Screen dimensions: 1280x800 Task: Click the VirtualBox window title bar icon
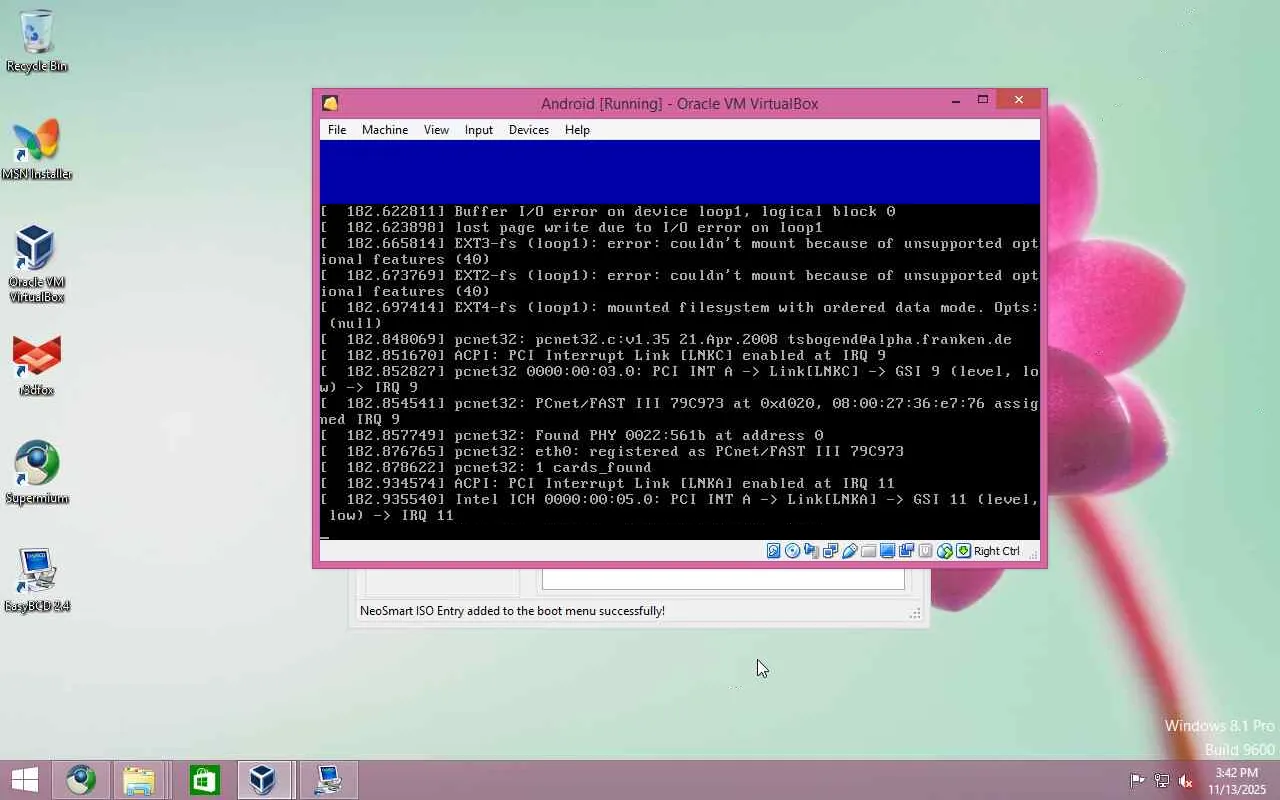(330, 103)
